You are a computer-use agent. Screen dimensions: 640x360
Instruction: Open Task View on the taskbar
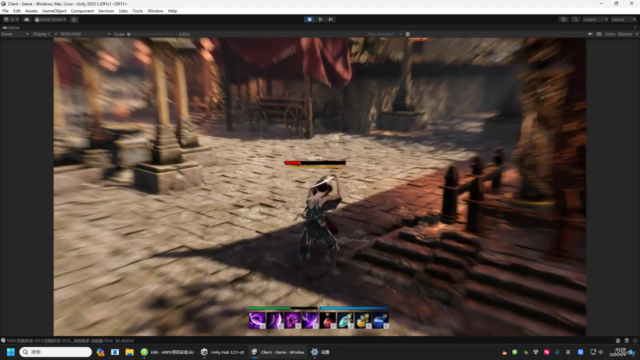[x=115, y=352]
